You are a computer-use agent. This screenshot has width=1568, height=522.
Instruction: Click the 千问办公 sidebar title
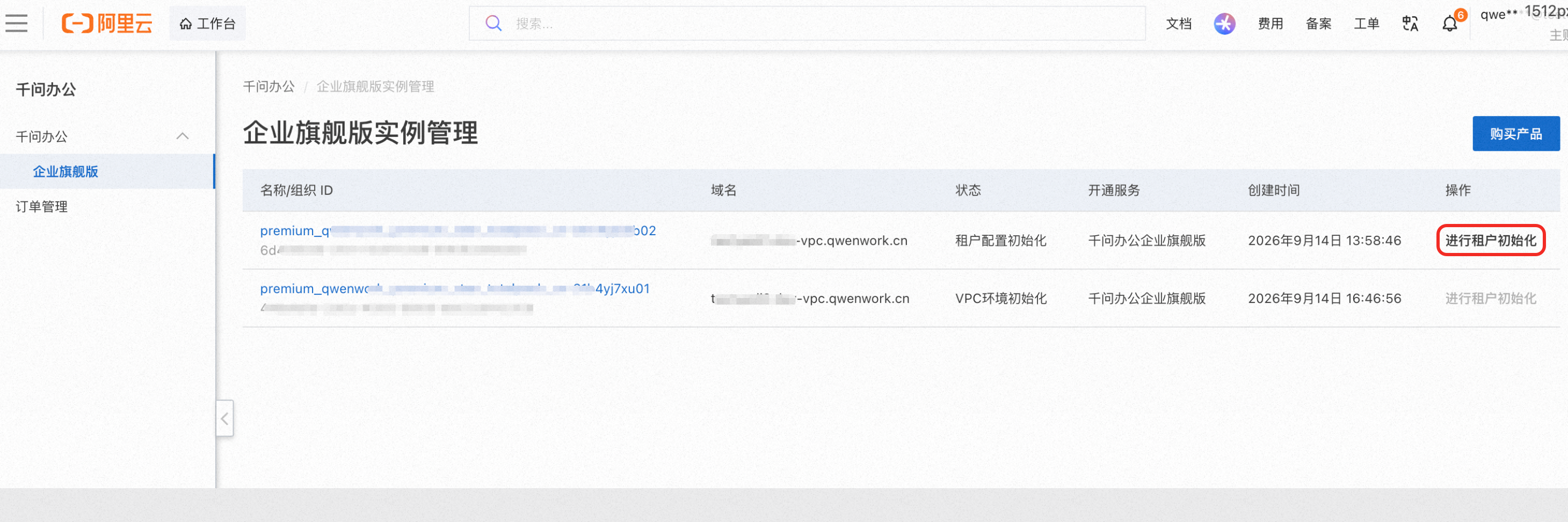tap(46, 90)
